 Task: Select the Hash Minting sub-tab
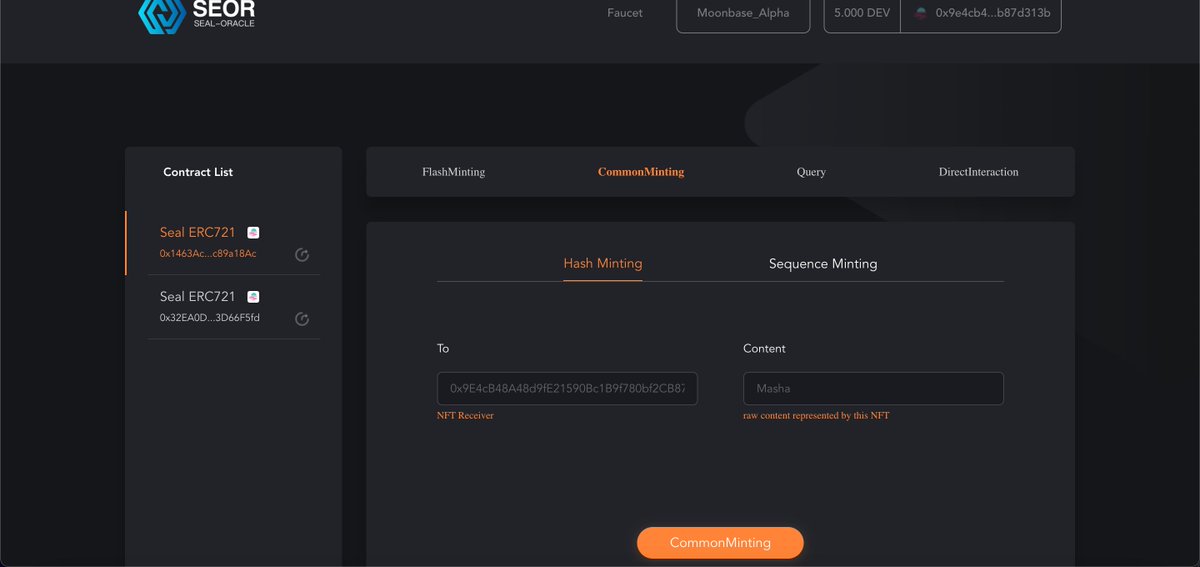pos(603,264)
